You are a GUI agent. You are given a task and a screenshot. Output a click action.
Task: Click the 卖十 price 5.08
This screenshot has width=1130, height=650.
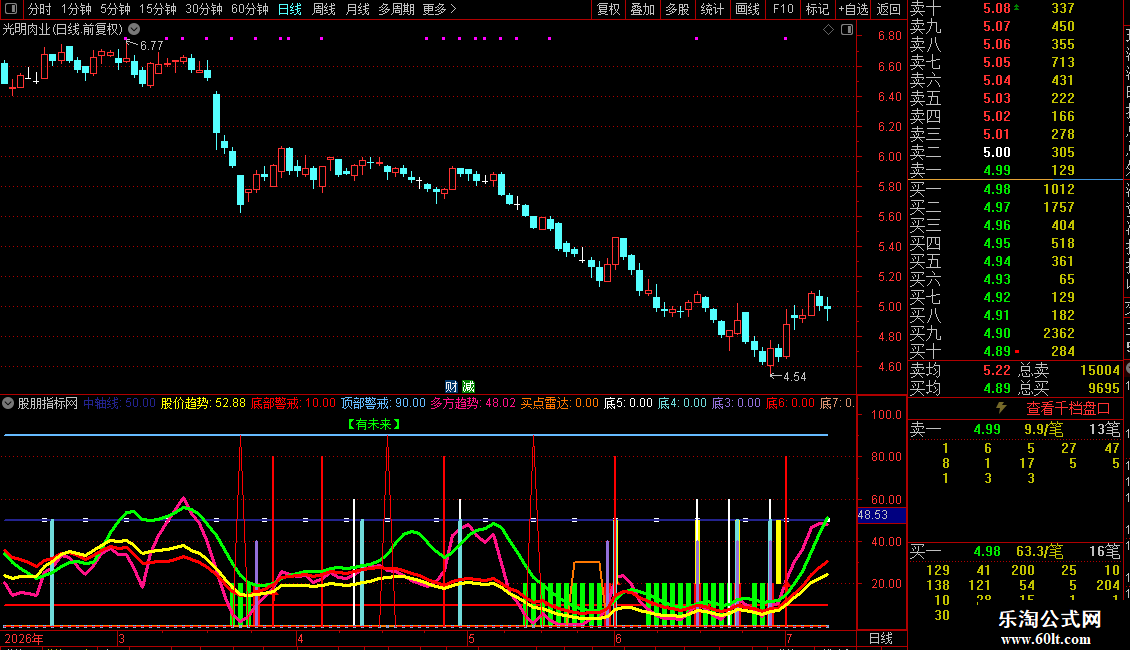tap(997, 8)
